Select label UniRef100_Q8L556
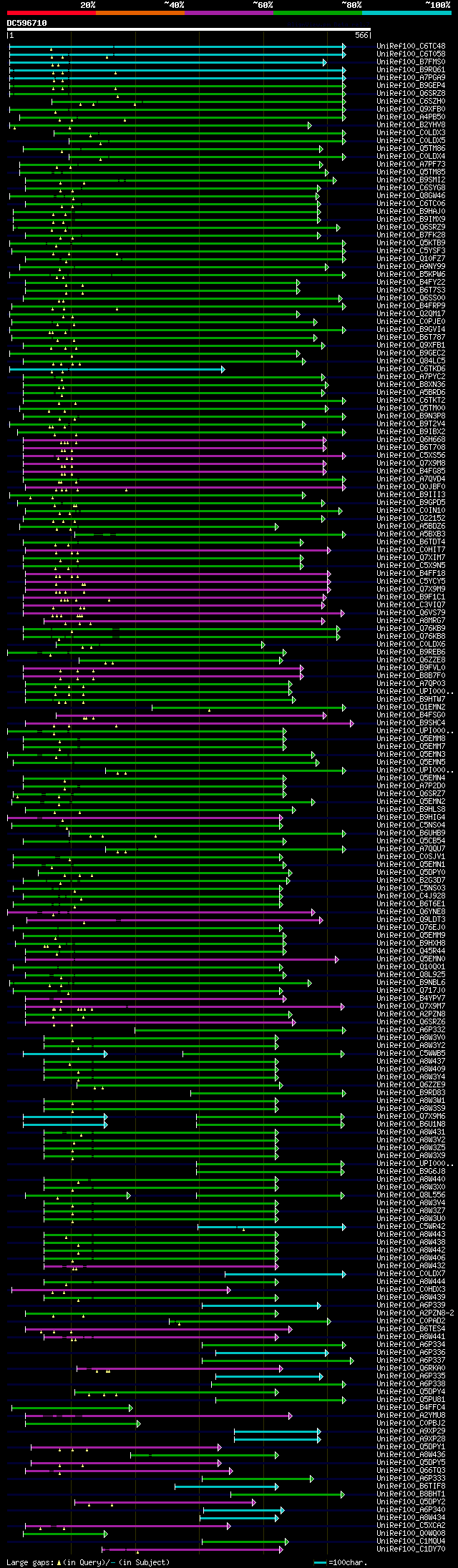Image resolution: width=458 pixels, height=1568 pixels. pyautogui.click(x=411, y=1195)
